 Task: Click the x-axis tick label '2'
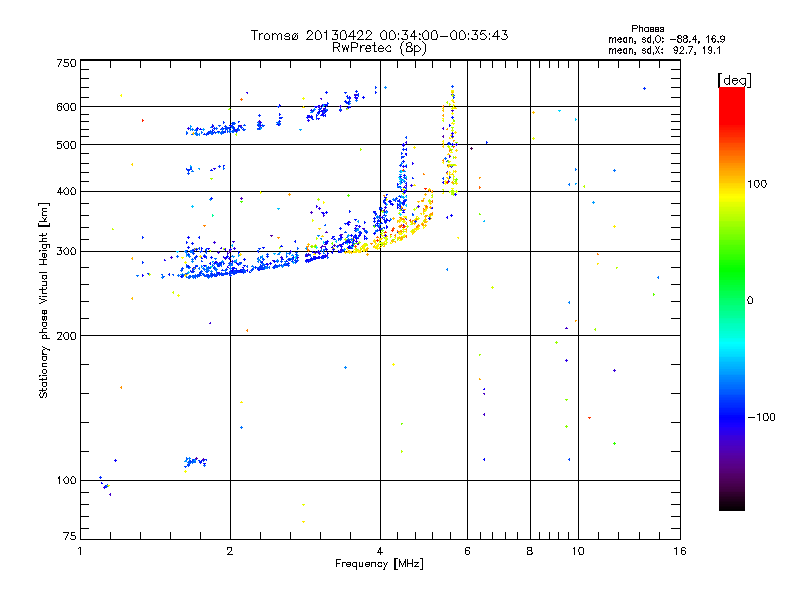(x=230, y=551)
